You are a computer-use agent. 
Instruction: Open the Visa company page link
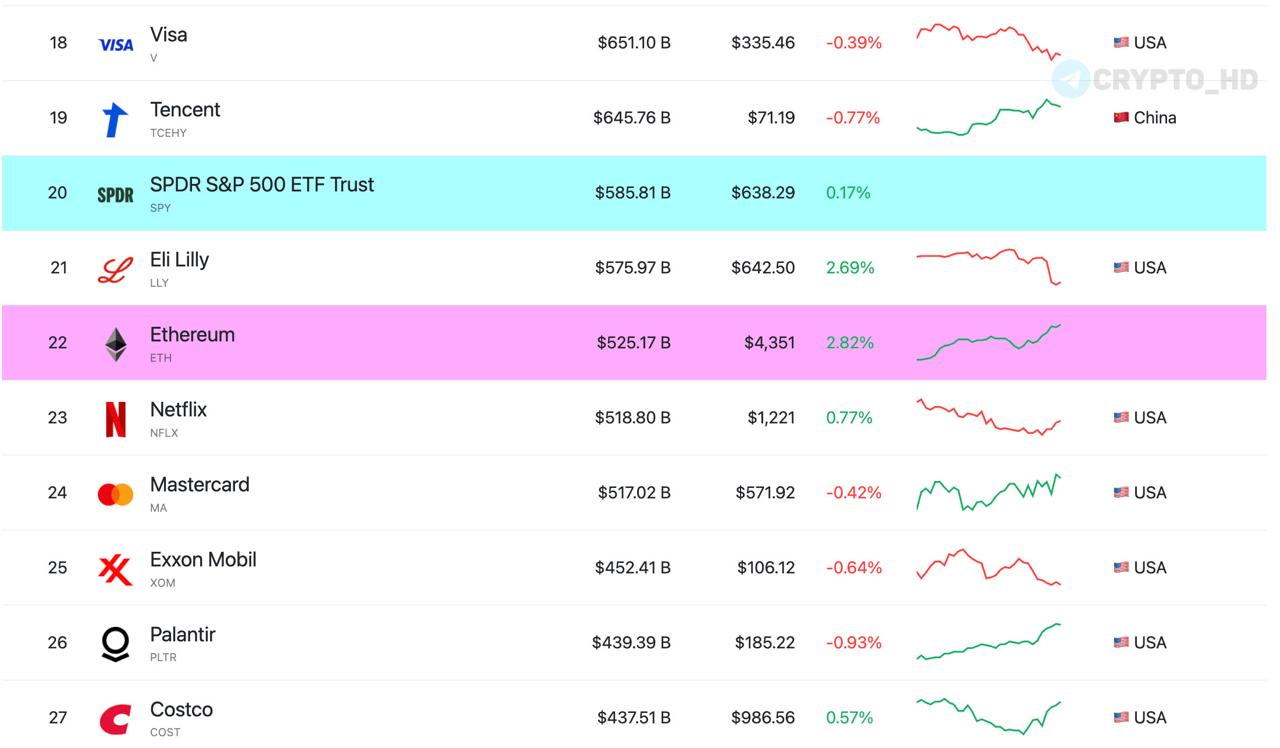[x=168, y=34]
